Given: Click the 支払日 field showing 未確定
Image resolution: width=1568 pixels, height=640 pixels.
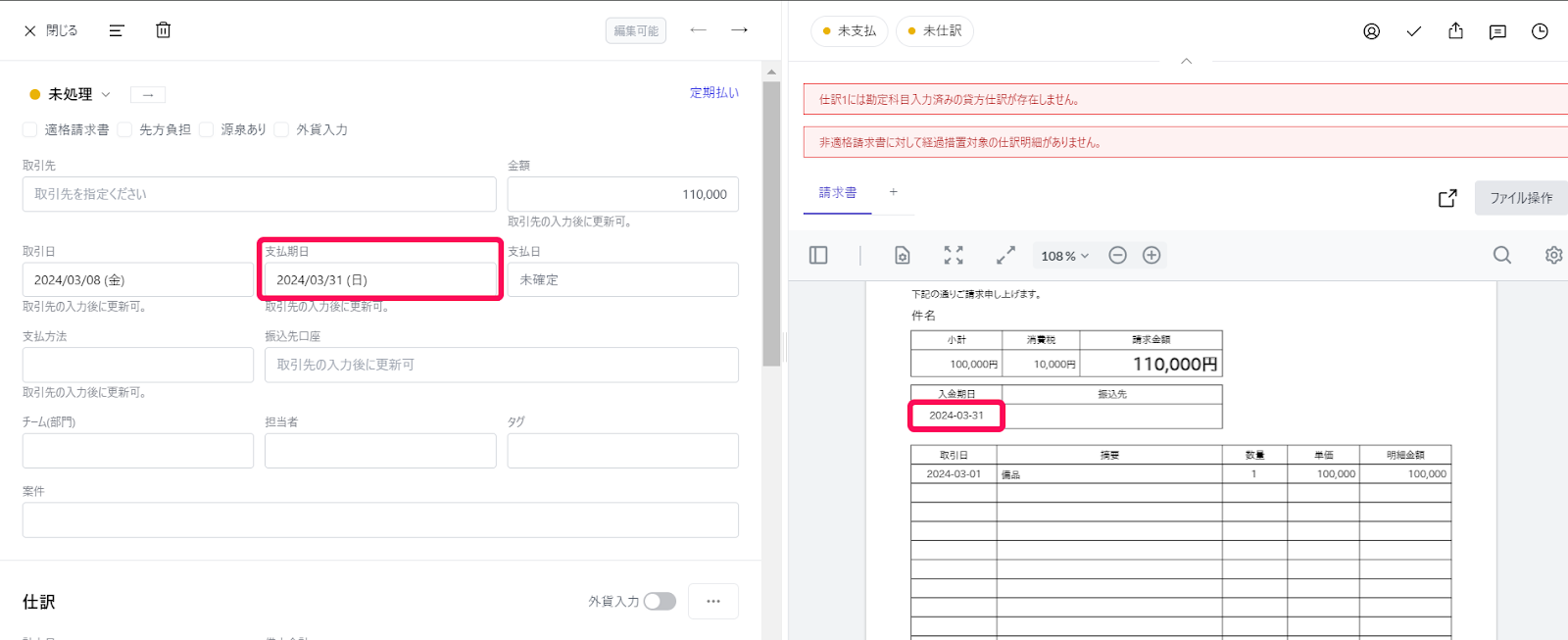Looking at the screenshot, I should [622, 279].
